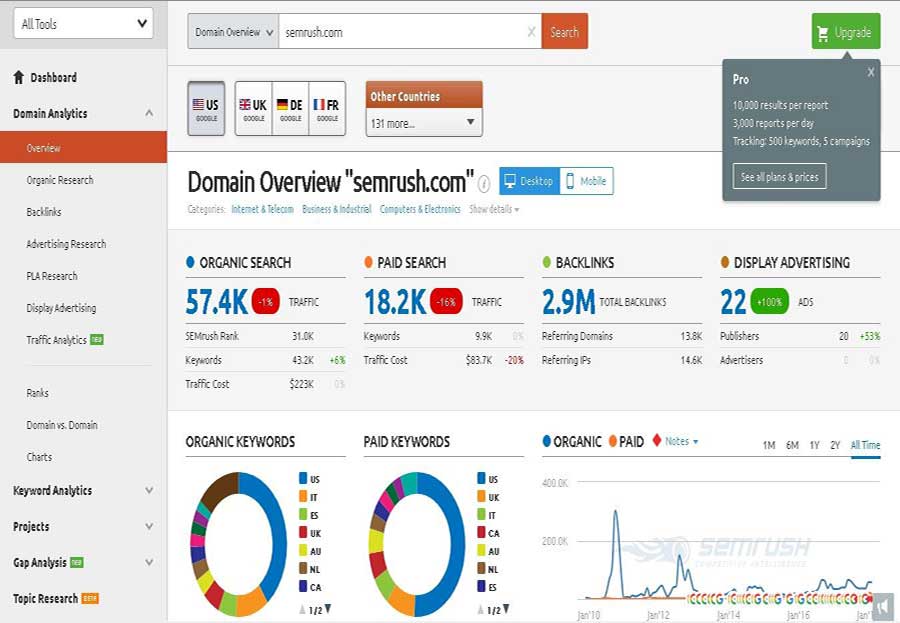
Task: Go to next page of paid keywords legend
Action: click(506, 609)
